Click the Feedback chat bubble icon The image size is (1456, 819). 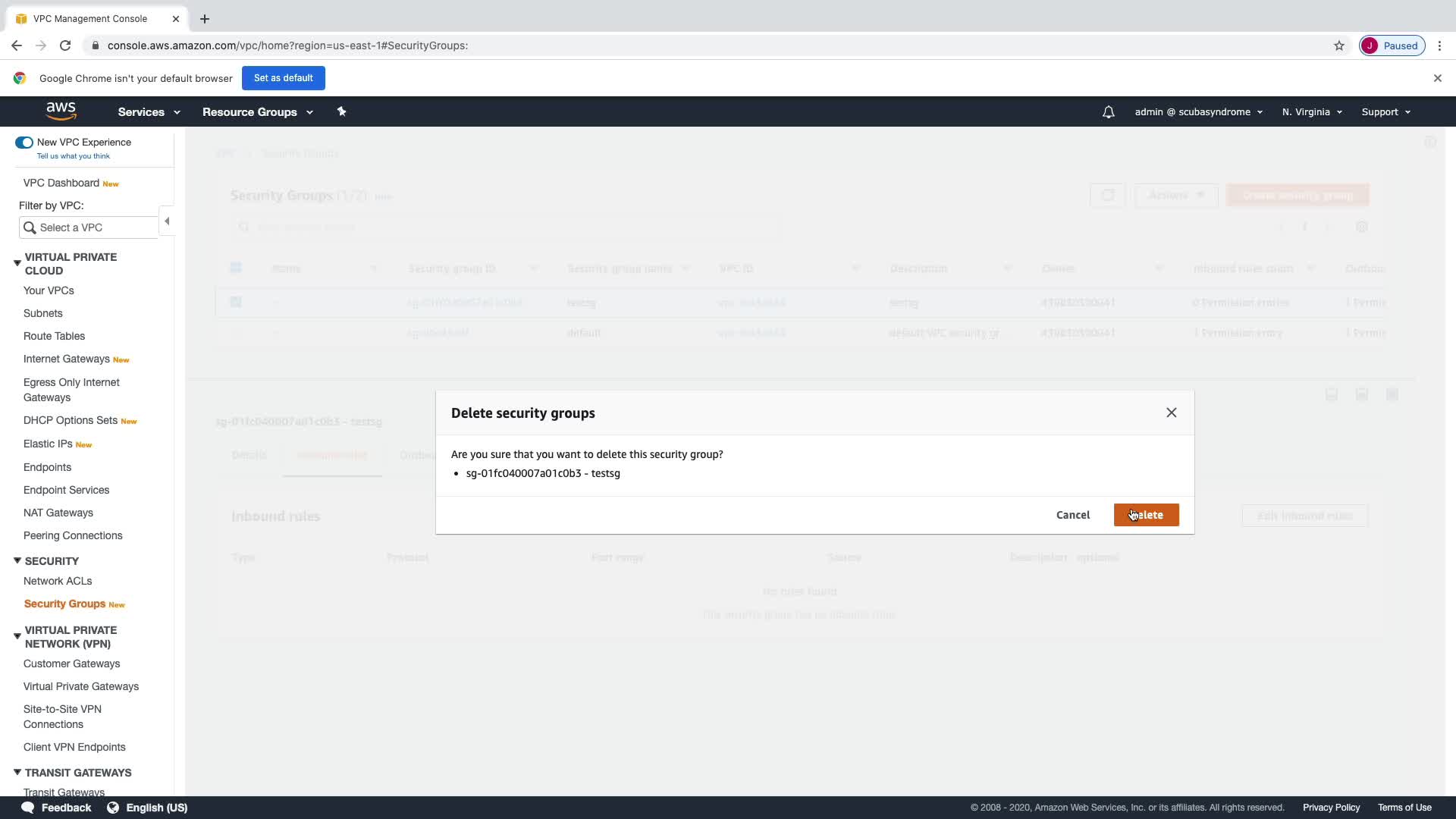[28, 808]
